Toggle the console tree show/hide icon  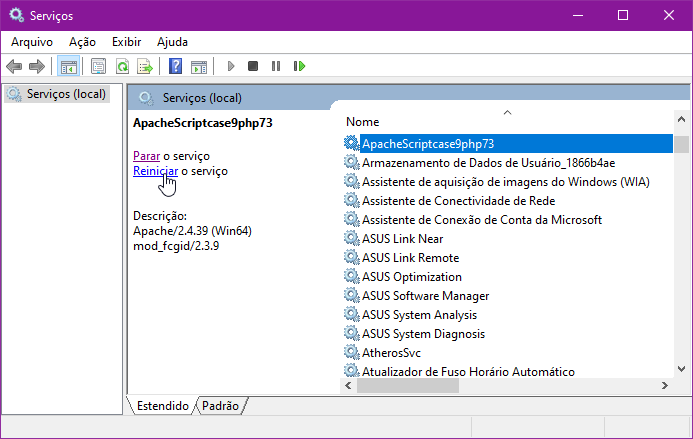pos(69,66)
